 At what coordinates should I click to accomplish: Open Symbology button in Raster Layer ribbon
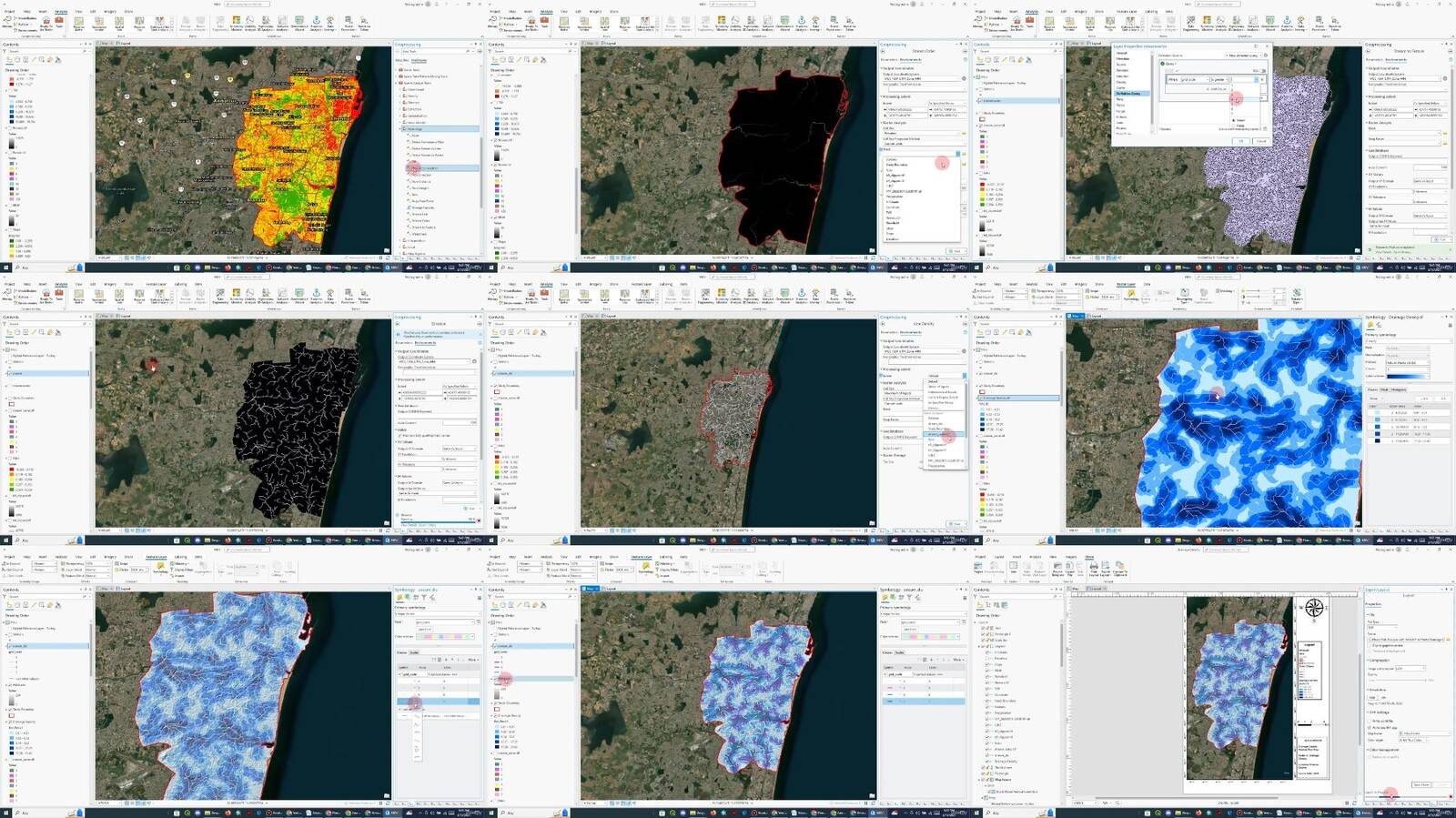tap(1131, 295)
